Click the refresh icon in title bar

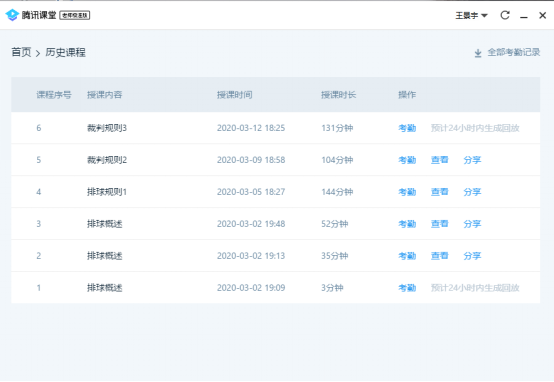click(x=505, y=15)
